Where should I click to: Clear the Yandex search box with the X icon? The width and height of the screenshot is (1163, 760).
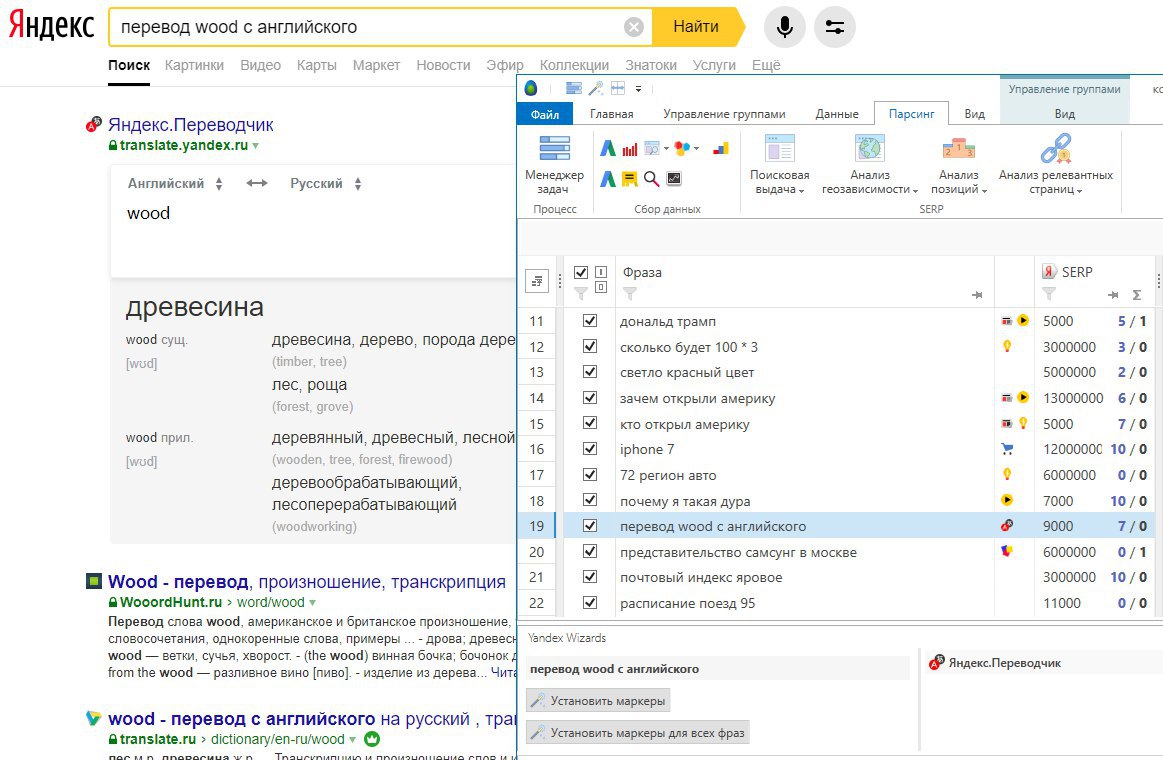click(633, 27)
